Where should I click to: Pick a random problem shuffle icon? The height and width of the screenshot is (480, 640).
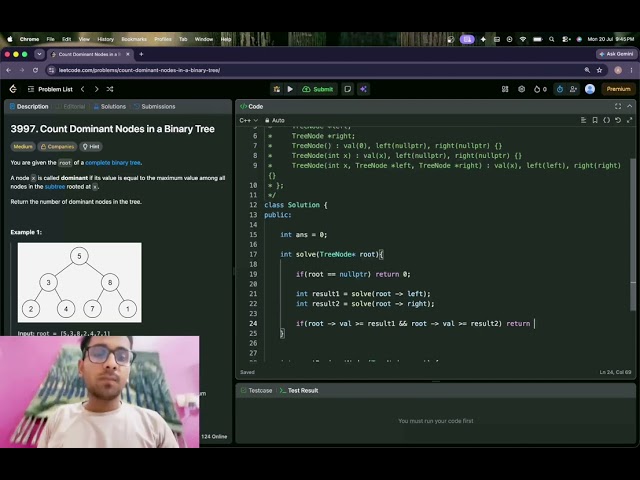click(x=110, y=89)
